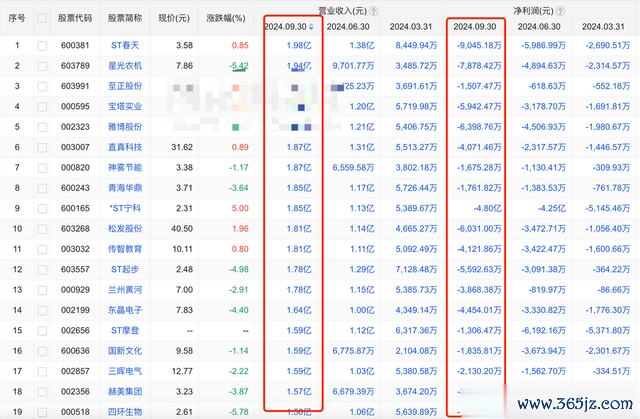Check the box for 002857 三晖电气
Screen dimensions: 640x419
coord(42,372)
